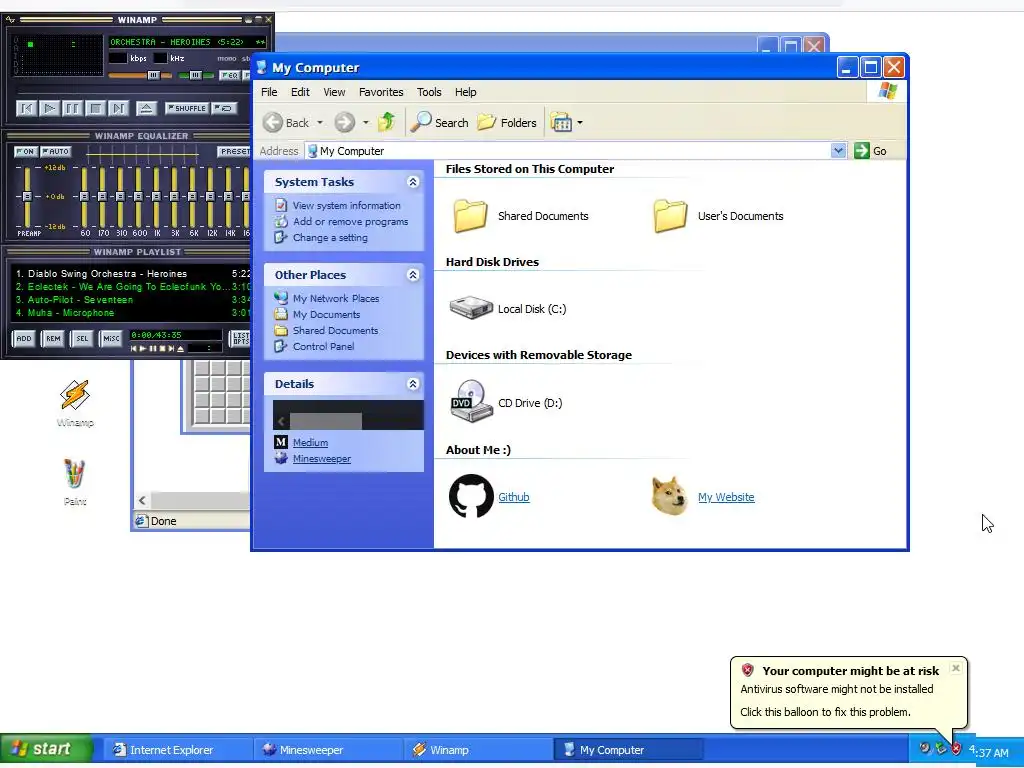Close antivirus warning balloon
Screen dimensions: 1024x768
[x=955, y=668]
